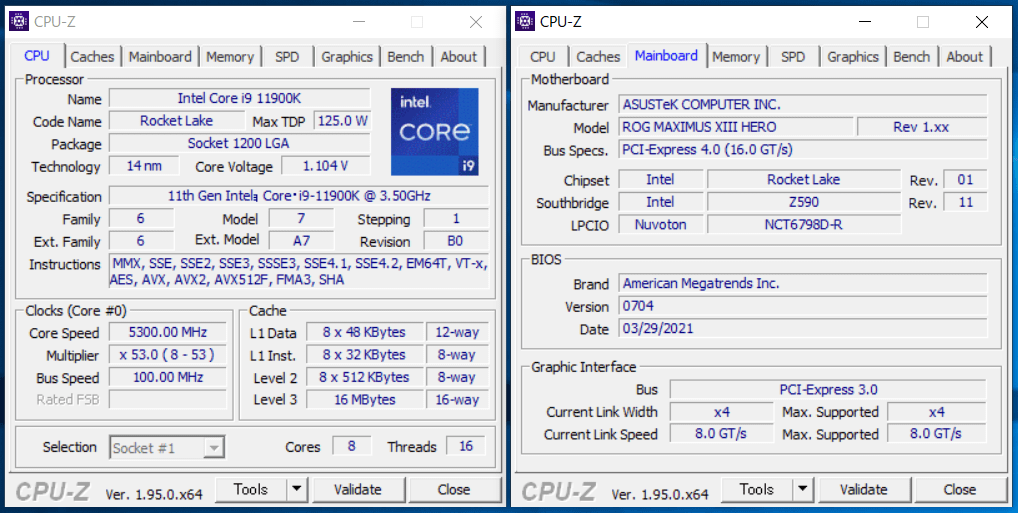This screenshot has width=1018, height=513.
Task: Minimize the left CPU-Z window
Action: [x=358, y=22]
